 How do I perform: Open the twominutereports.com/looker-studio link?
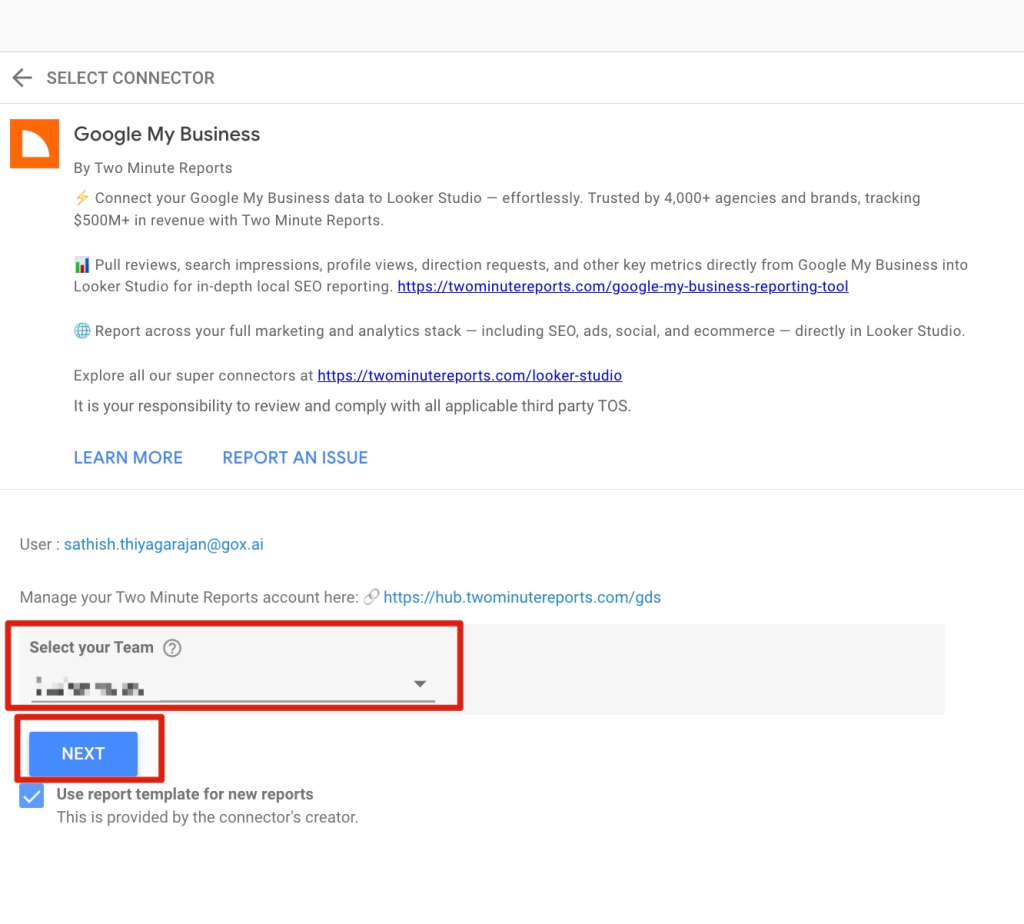click(x=470, y=375)
